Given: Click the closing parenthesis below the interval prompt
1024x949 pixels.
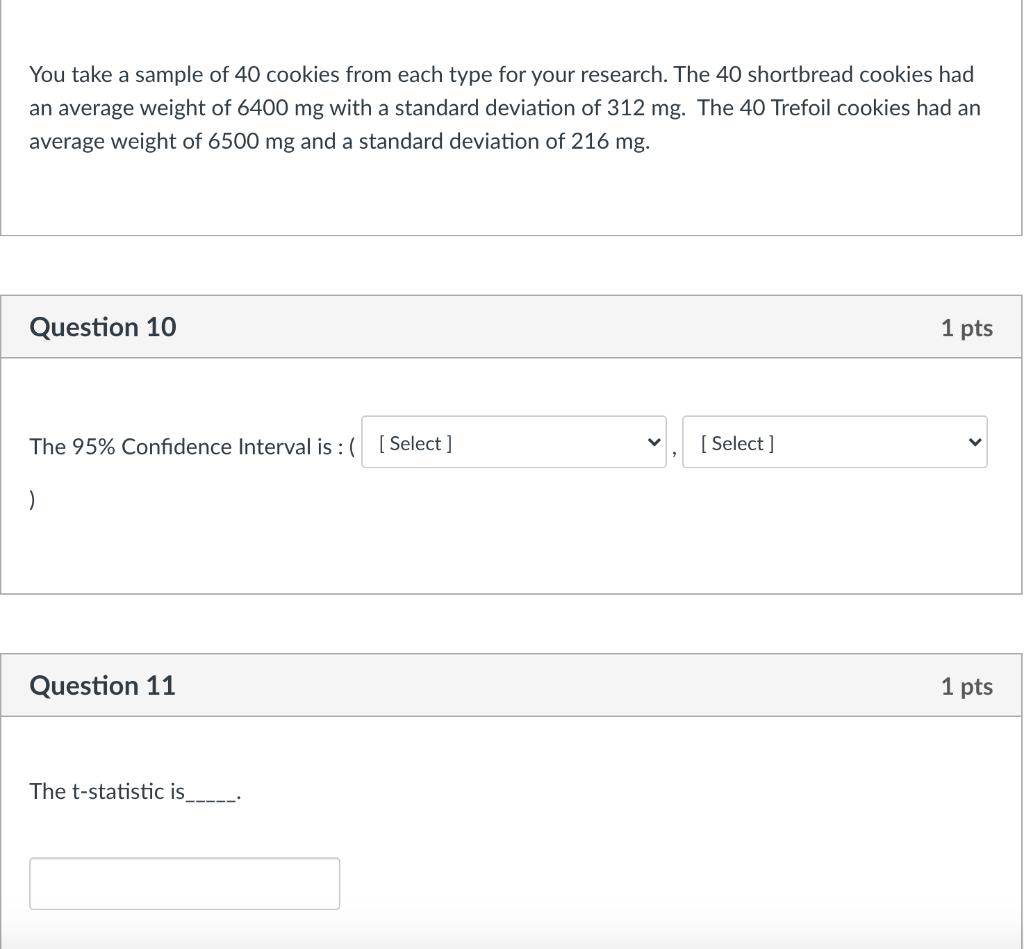Looking at the screenshot, I should (x=33, y=502).
